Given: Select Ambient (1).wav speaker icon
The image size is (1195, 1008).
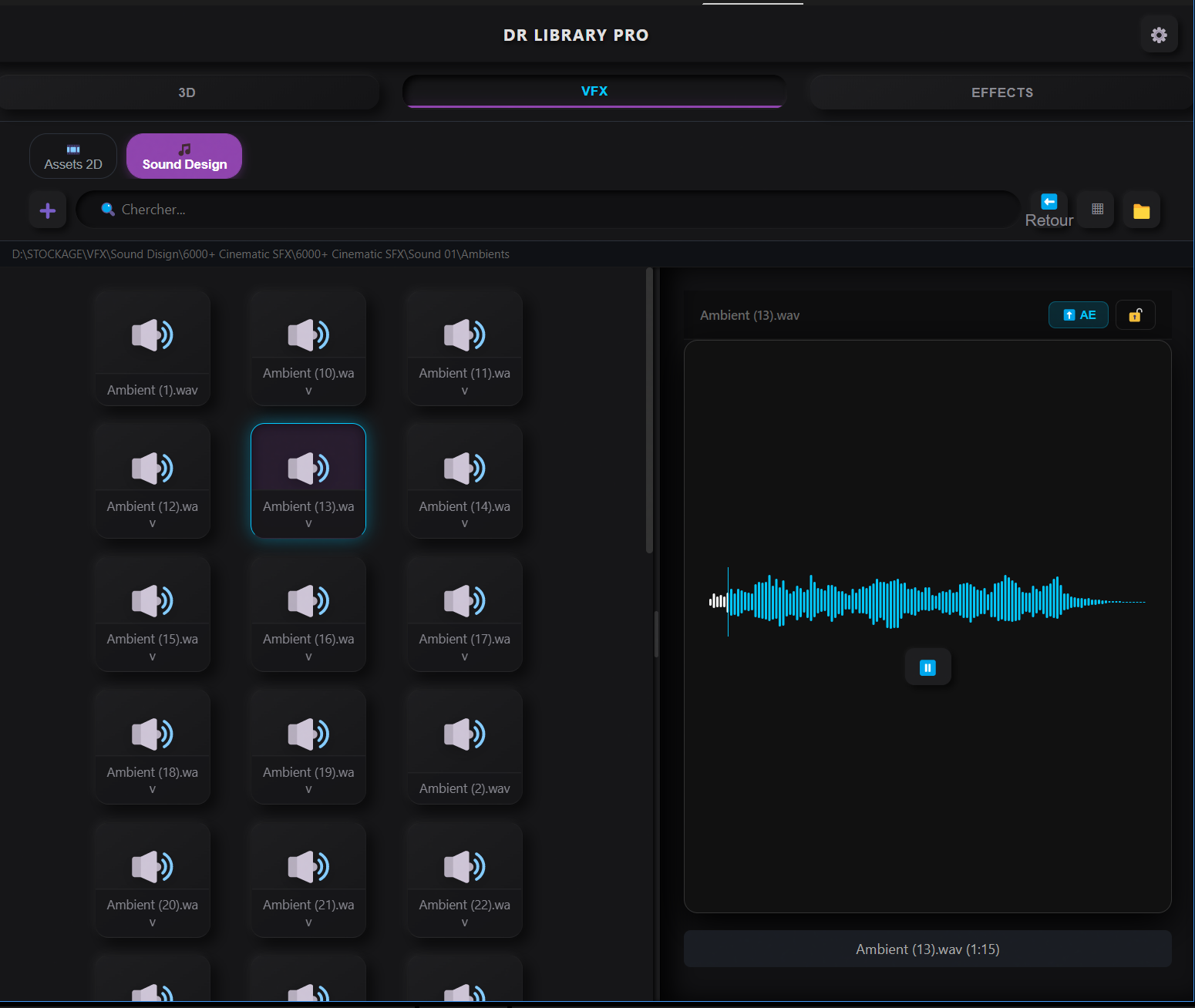Looking at the screenshot, I should pyautogui.click(x=153, y=334).
